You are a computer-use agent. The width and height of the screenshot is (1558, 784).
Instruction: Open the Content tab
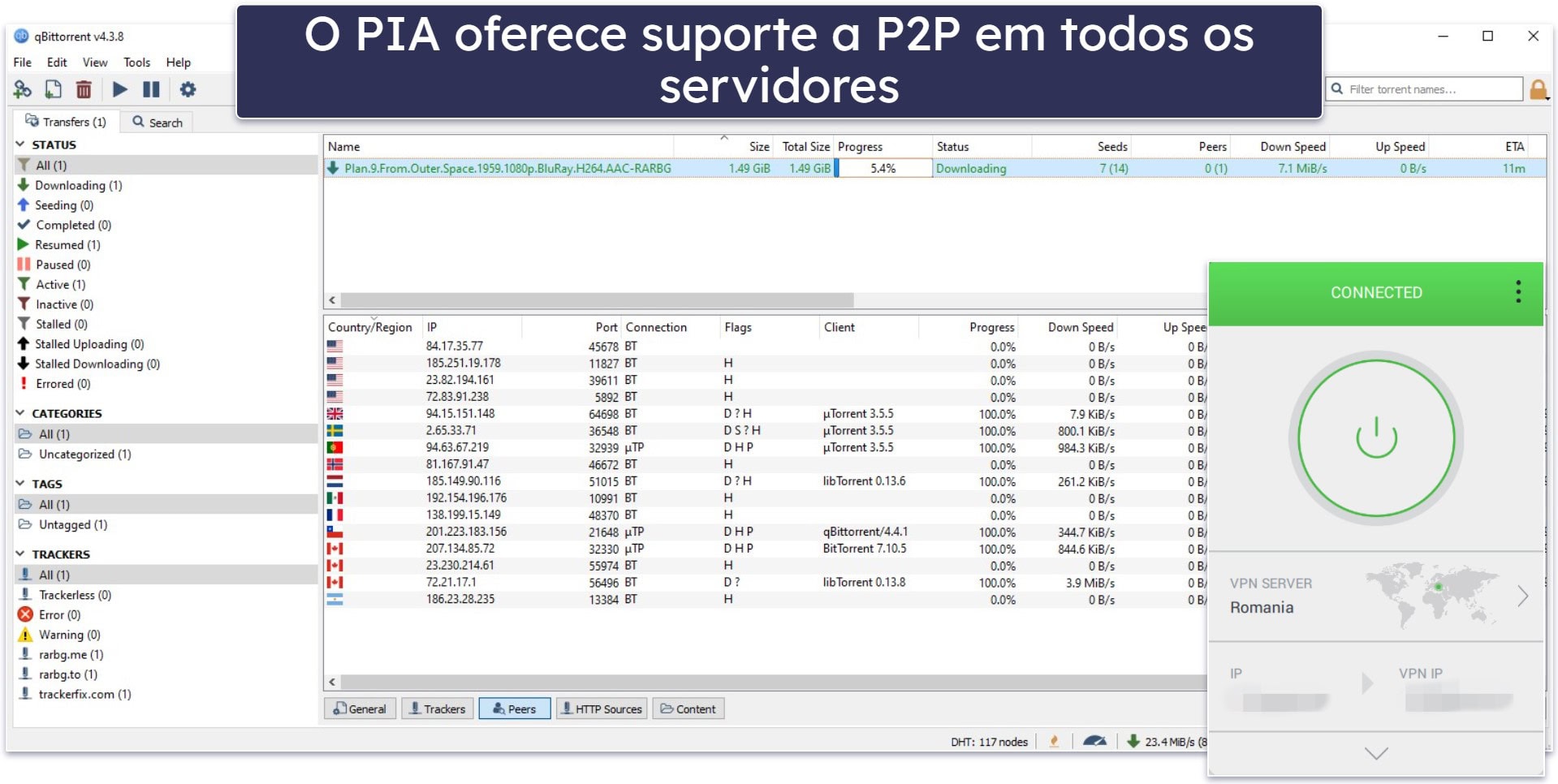click(x=688, y=709)
